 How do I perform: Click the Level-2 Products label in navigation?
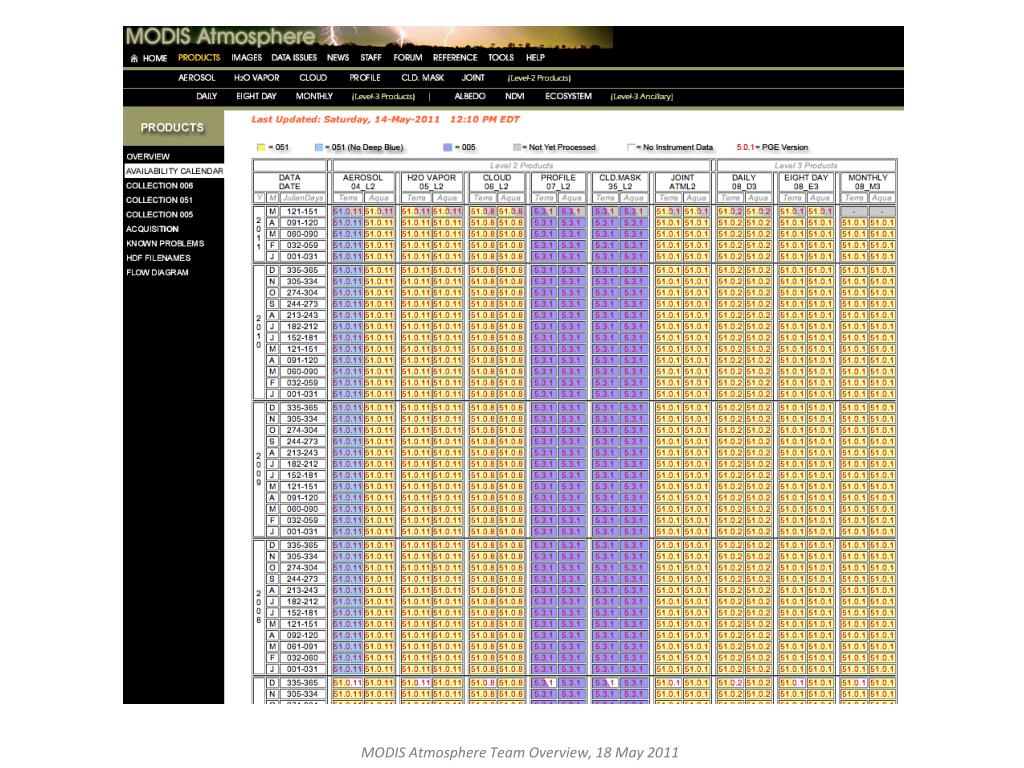(x=539, y=78)
